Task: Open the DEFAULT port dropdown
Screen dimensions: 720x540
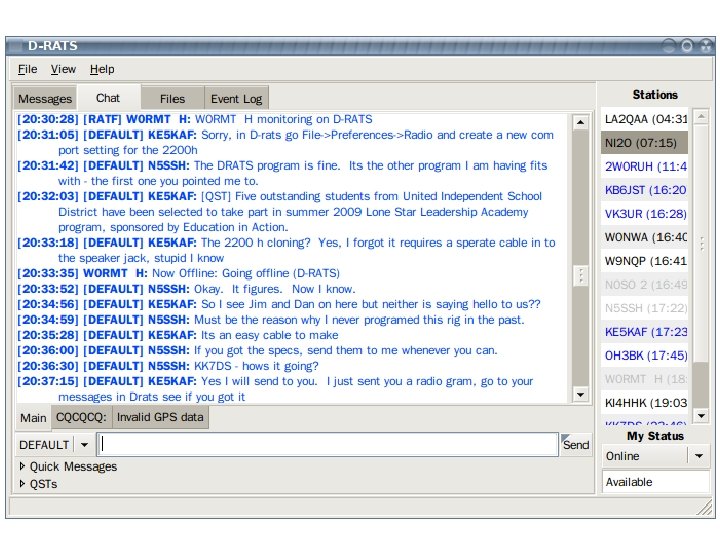Action: pos(54,444)
